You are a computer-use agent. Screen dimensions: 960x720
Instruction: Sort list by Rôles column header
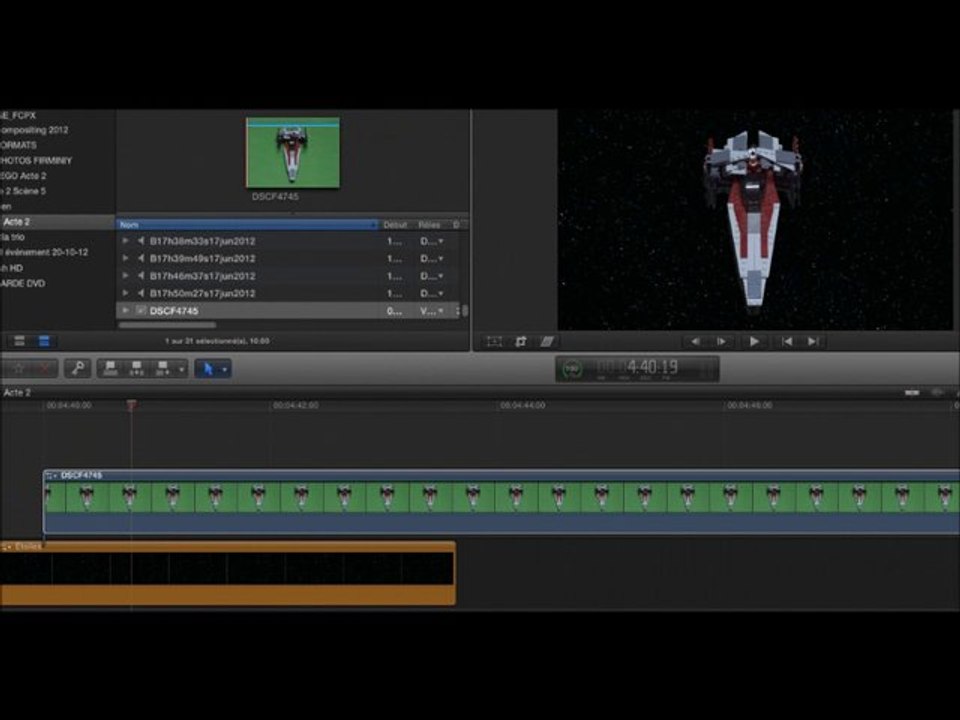(x=430, y=225)
